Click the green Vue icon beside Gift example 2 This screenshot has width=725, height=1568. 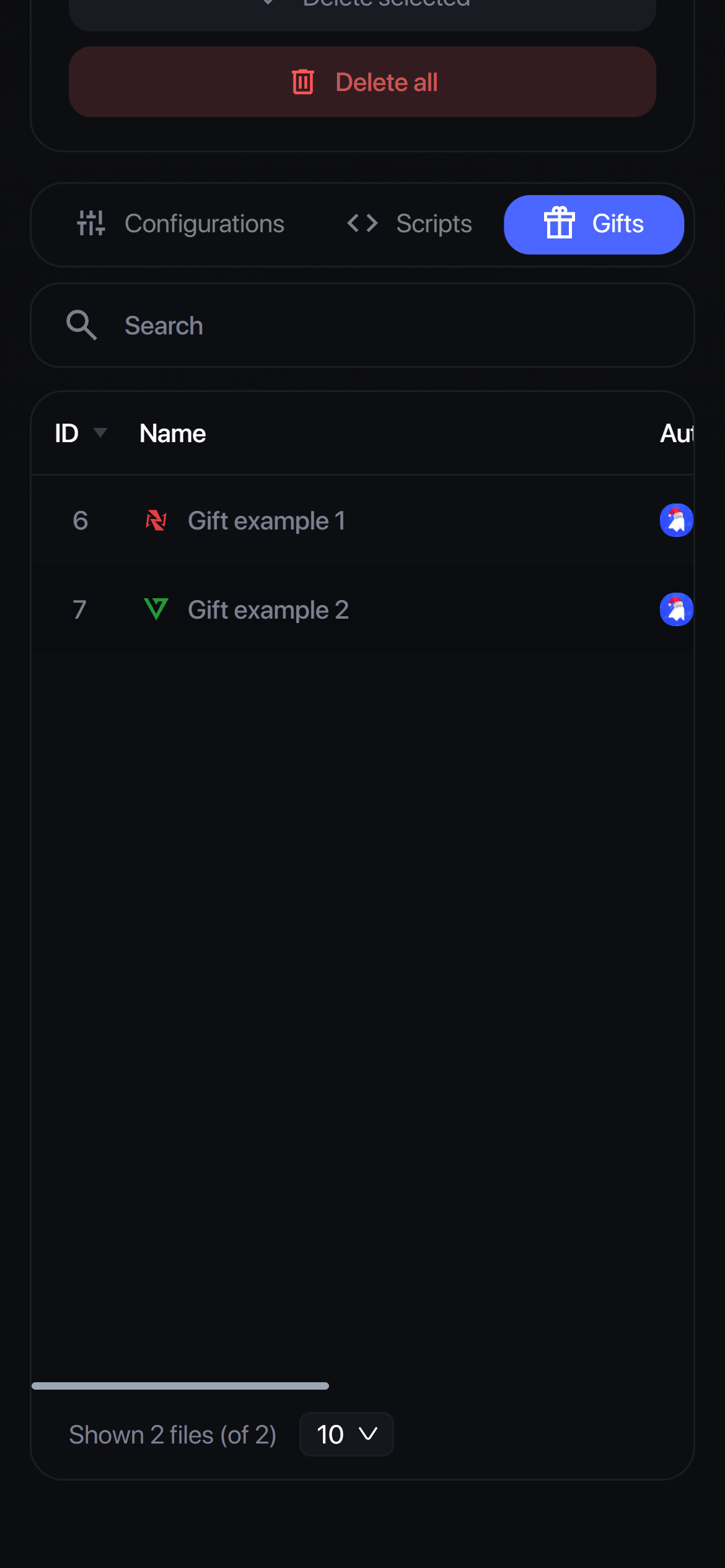coord(156,609)
